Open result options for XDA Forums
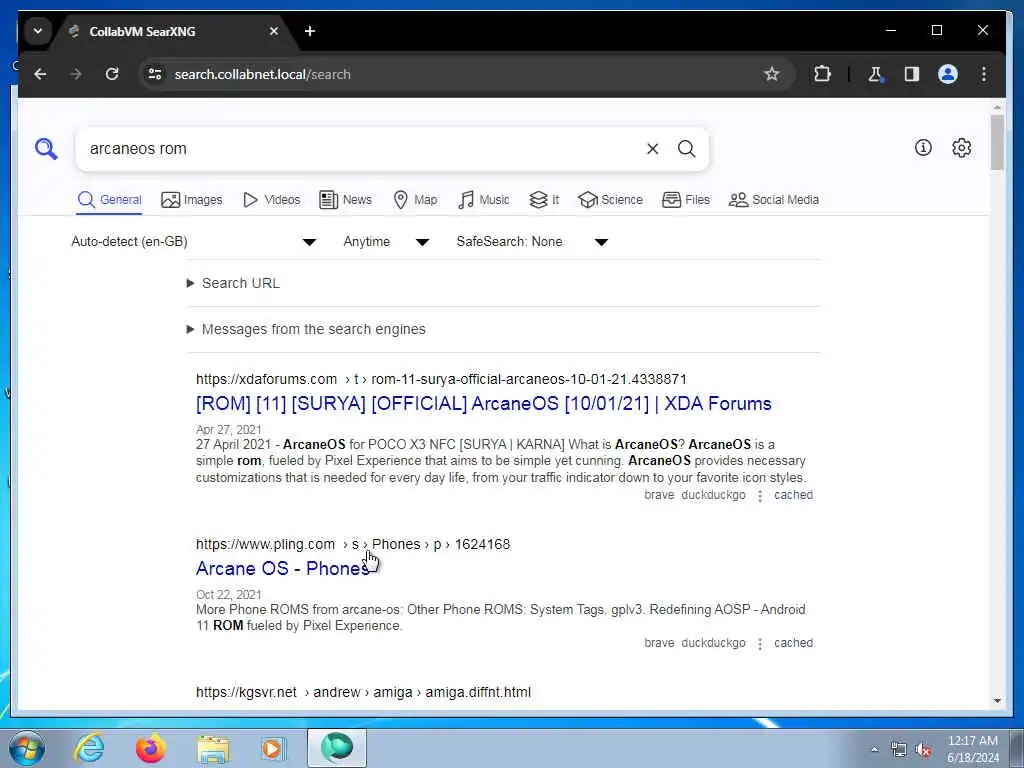 760,496
